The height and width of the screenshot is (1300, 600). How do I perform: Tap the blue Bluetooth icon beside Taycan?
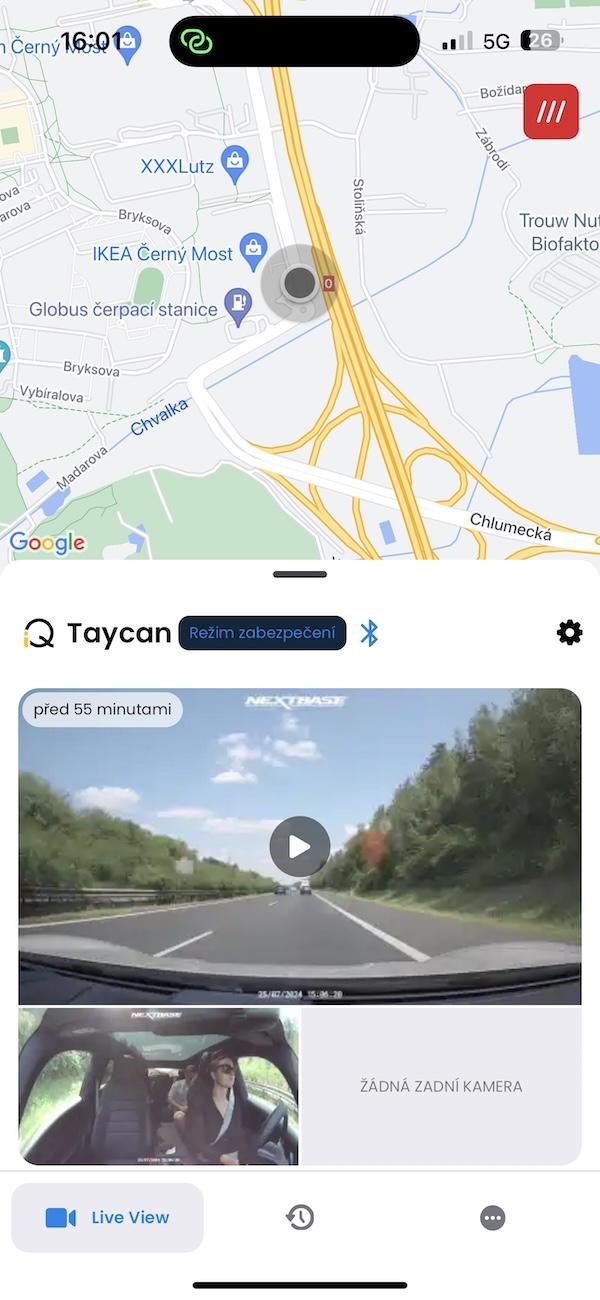click(x=369, y=633)
